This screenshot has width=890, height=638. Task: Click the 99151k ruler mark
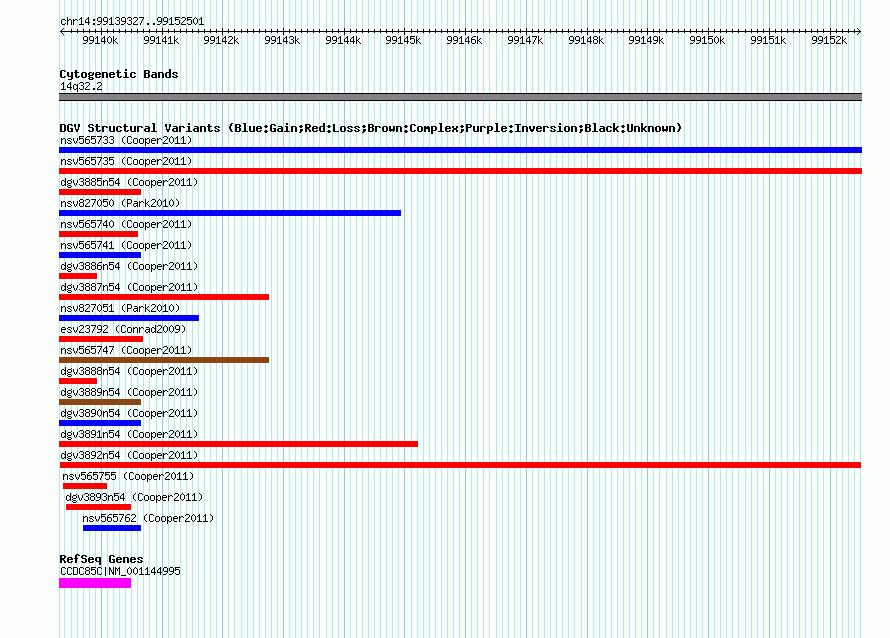(768, 40)
